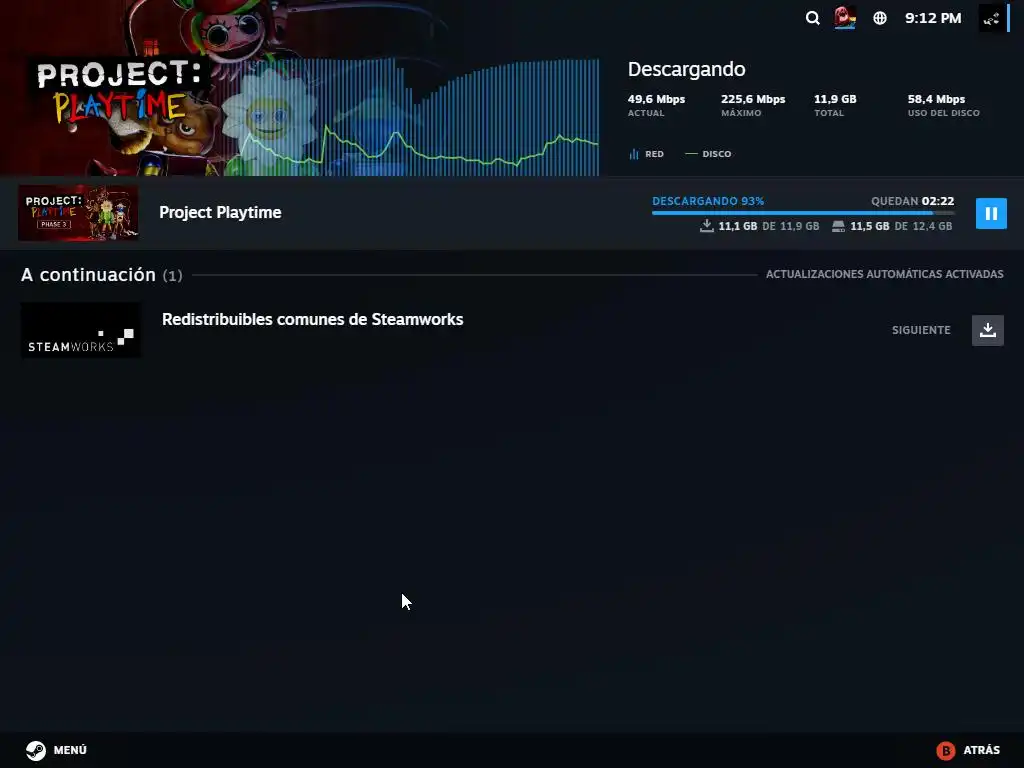This screenshot has width=1024, height=768.
Task: Open the user avatar in the header
Action: coord(845,18)
